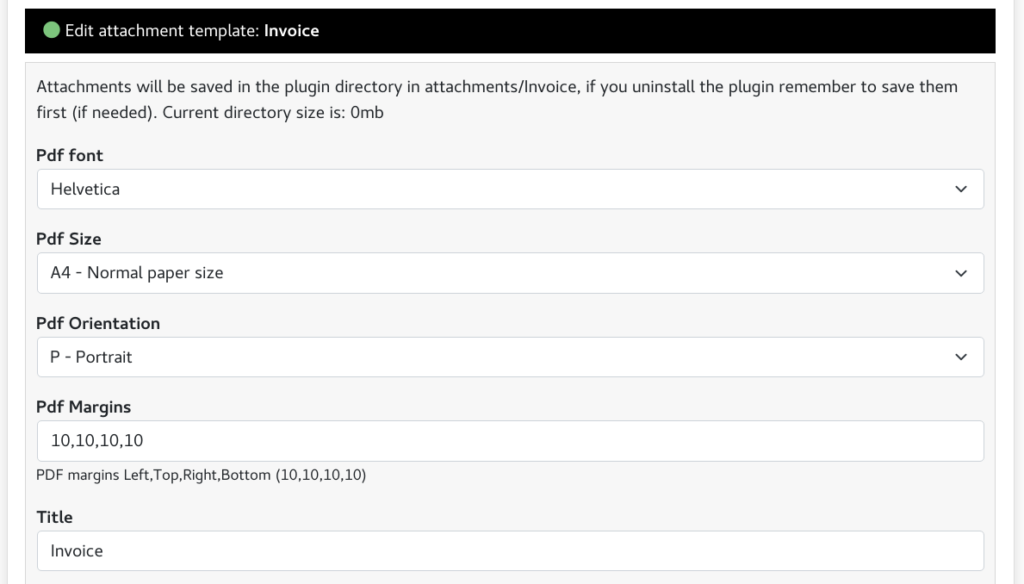
Task: Click the Title input containing Invoice
Action: [510, 551]
